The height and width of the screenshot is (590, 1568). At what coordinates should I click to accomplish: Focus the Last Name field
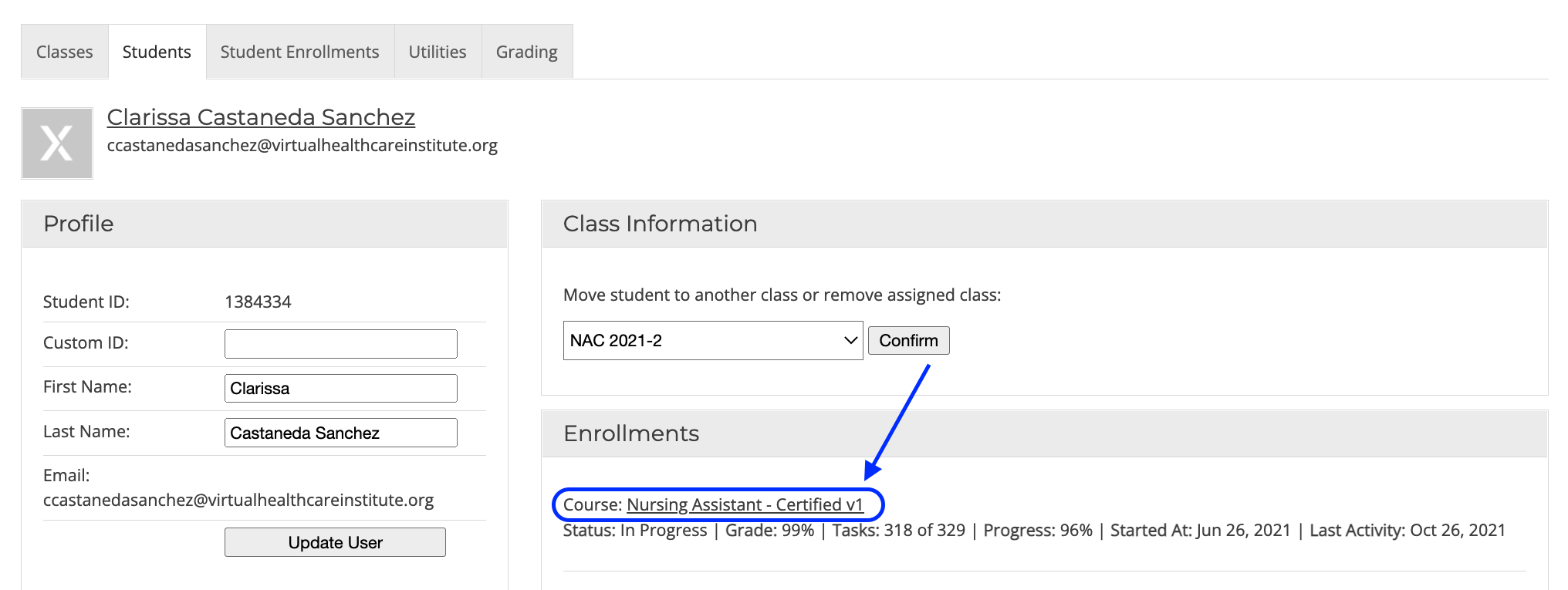click(341, 433)
